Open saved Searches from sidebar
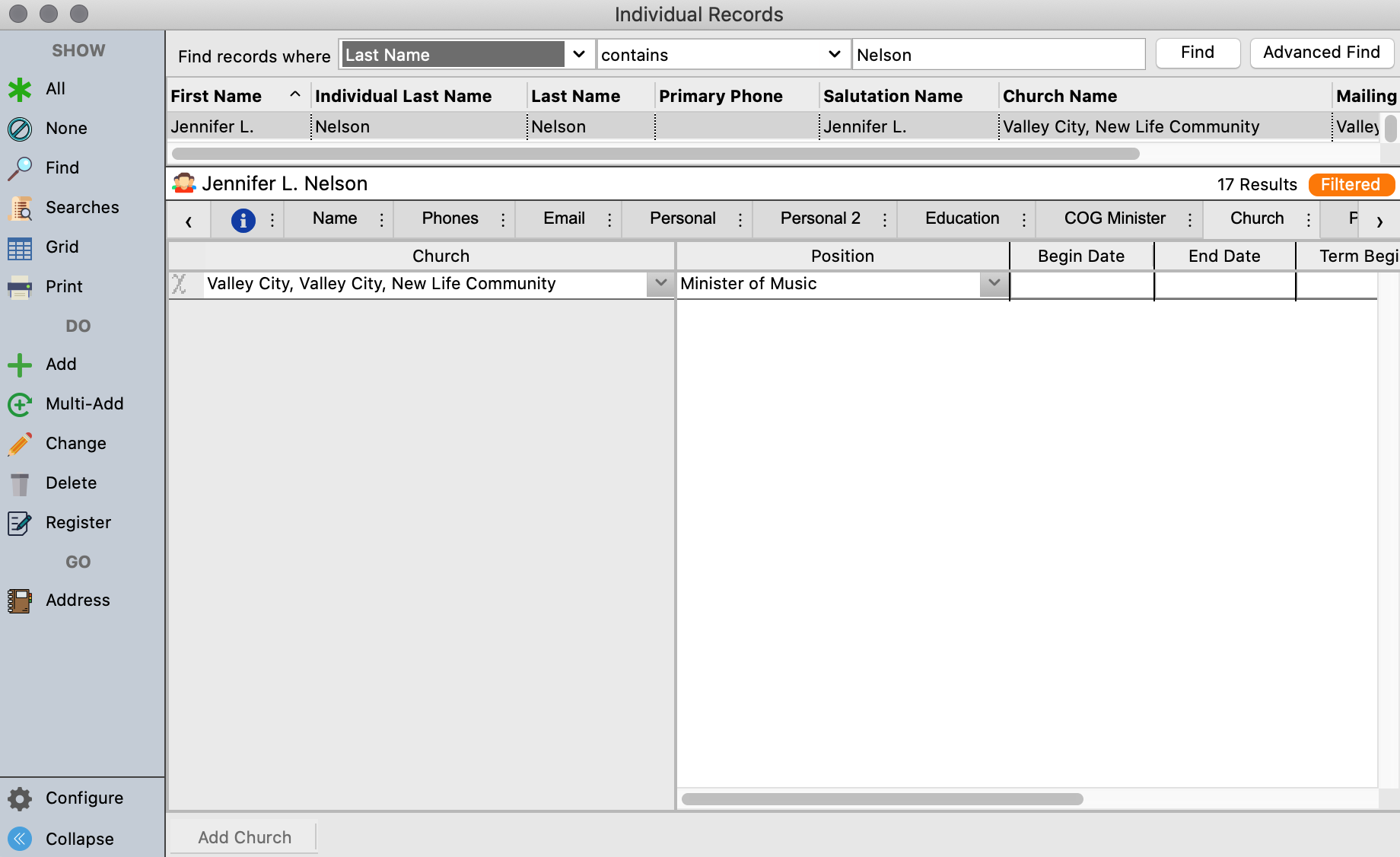 20,208
